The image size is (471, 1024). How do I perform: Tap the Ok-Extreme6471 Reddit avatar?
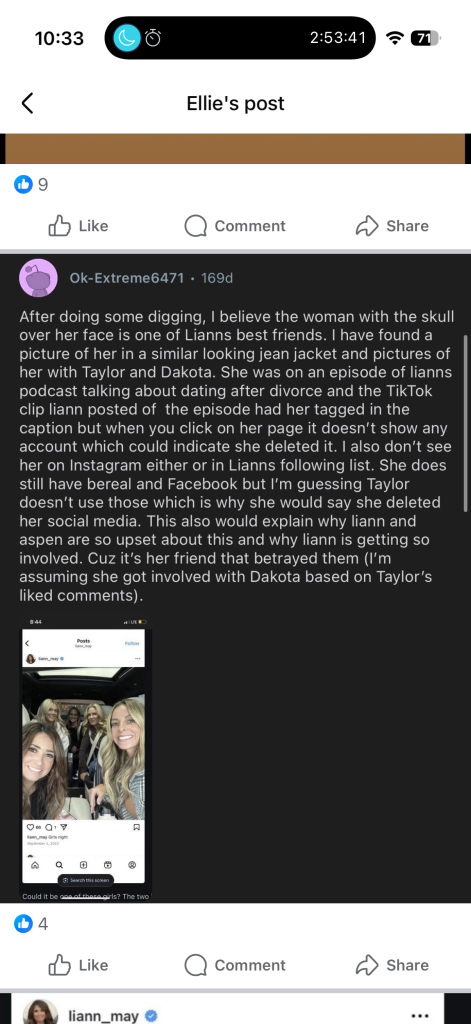pos(41,278)
